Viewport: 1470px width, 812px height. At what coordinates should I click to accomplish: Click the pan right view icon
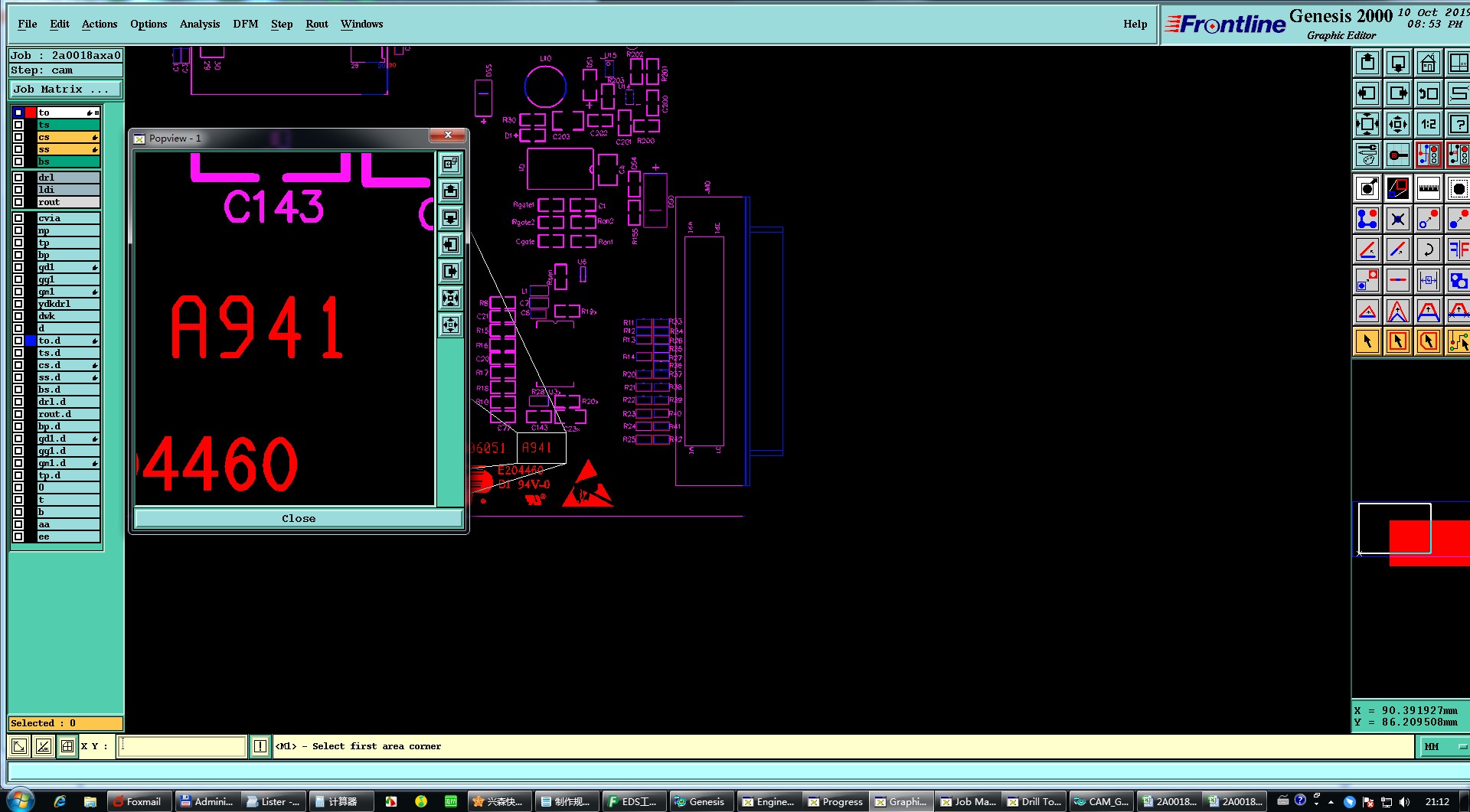1398,94
